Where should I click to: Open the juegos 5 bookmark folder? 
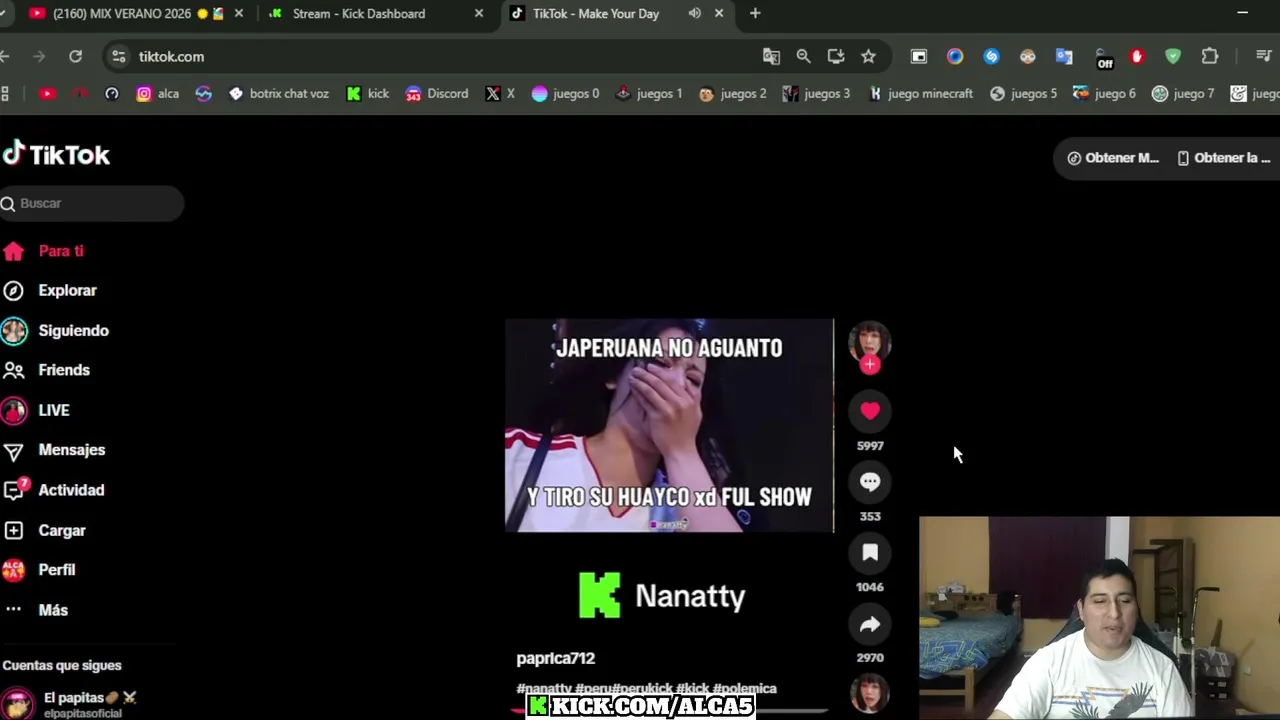[x=1023, y=93]
